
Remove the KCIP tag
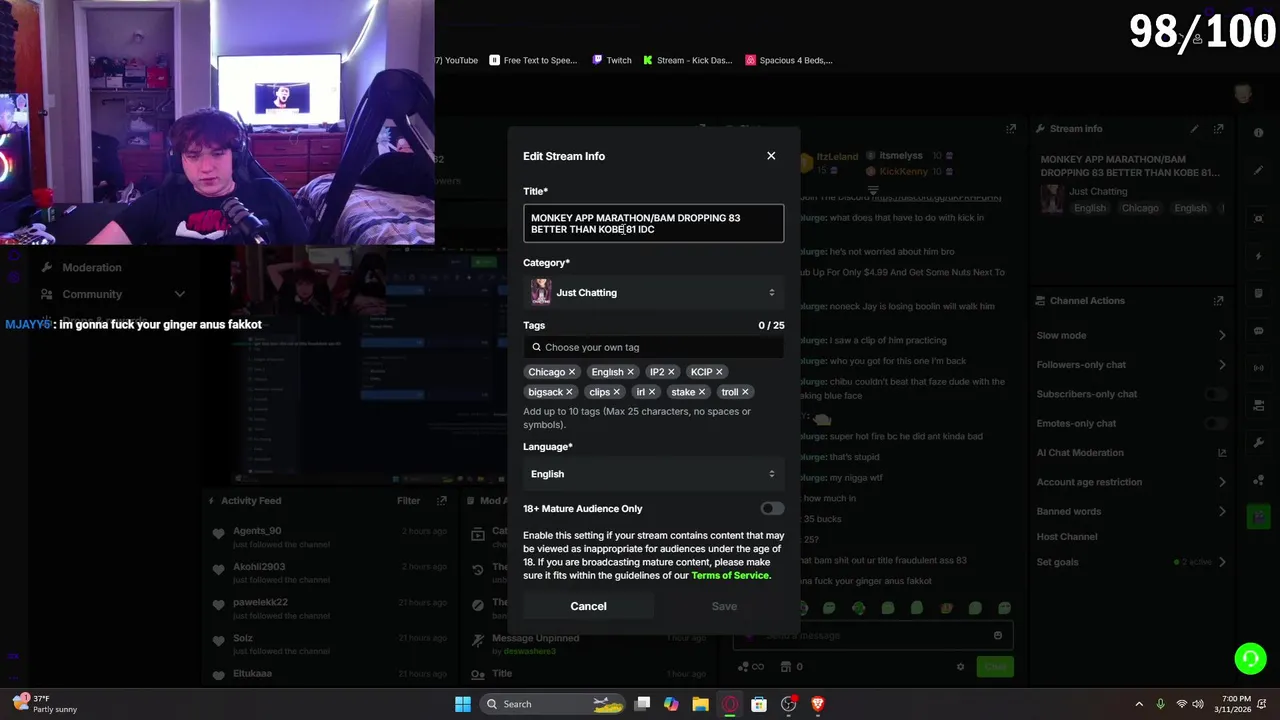pos(719,372)
